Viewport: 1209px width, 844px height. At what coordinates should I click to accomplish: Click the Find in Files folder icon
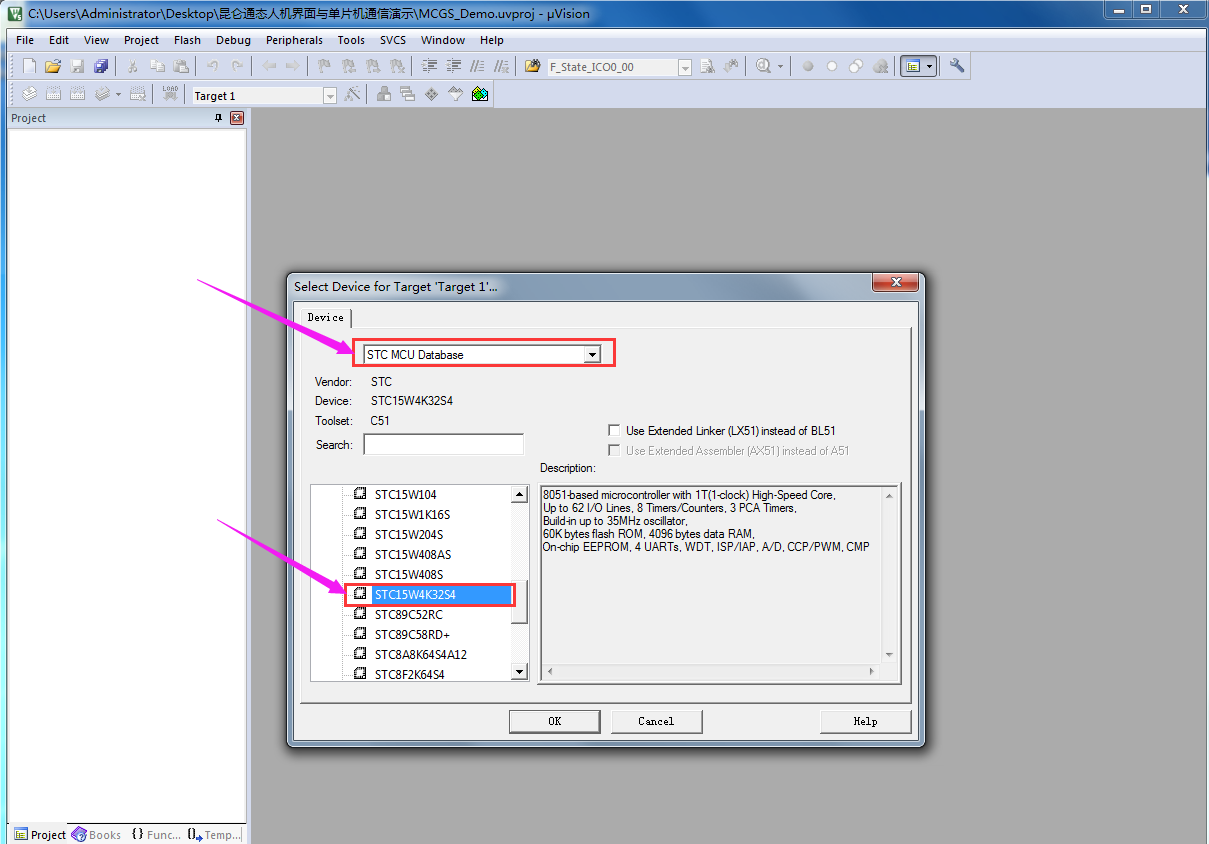pyautogui.click(x=532, y=66)
